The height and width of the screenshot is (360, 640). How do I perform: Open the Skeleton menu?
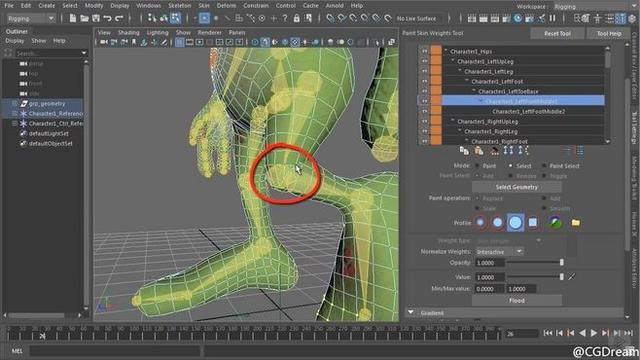tap(180, 6)
